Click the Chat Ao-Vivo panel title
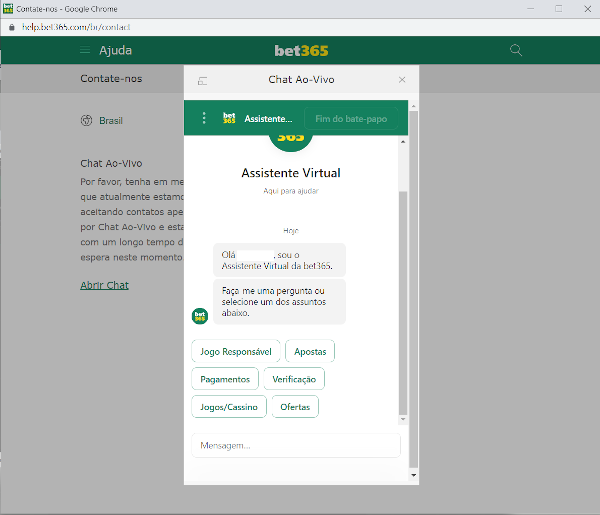The width and height of the screenshot is (600, 515). (x=301, y=79)
